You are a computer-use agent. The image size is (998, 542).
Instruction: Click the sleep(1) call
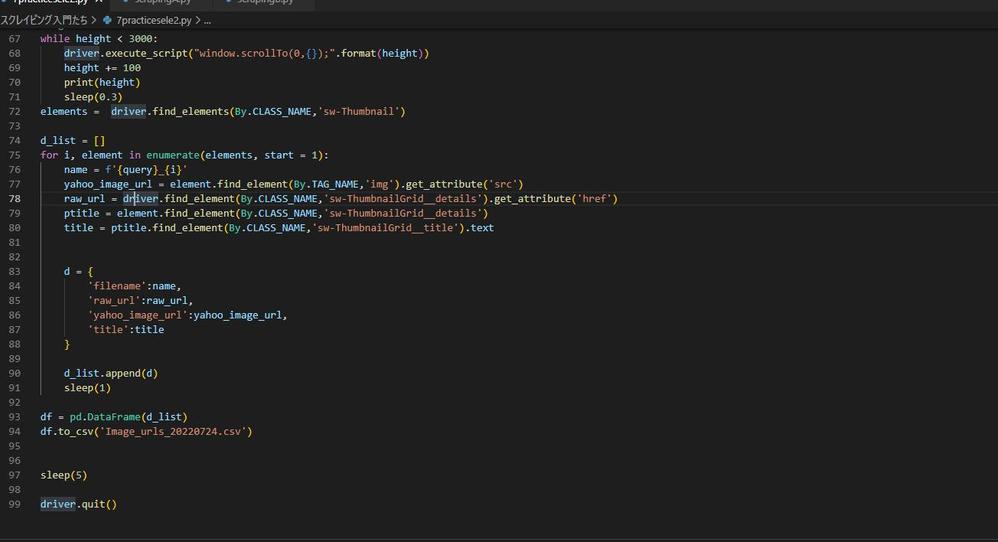click(x=87, y=388)
